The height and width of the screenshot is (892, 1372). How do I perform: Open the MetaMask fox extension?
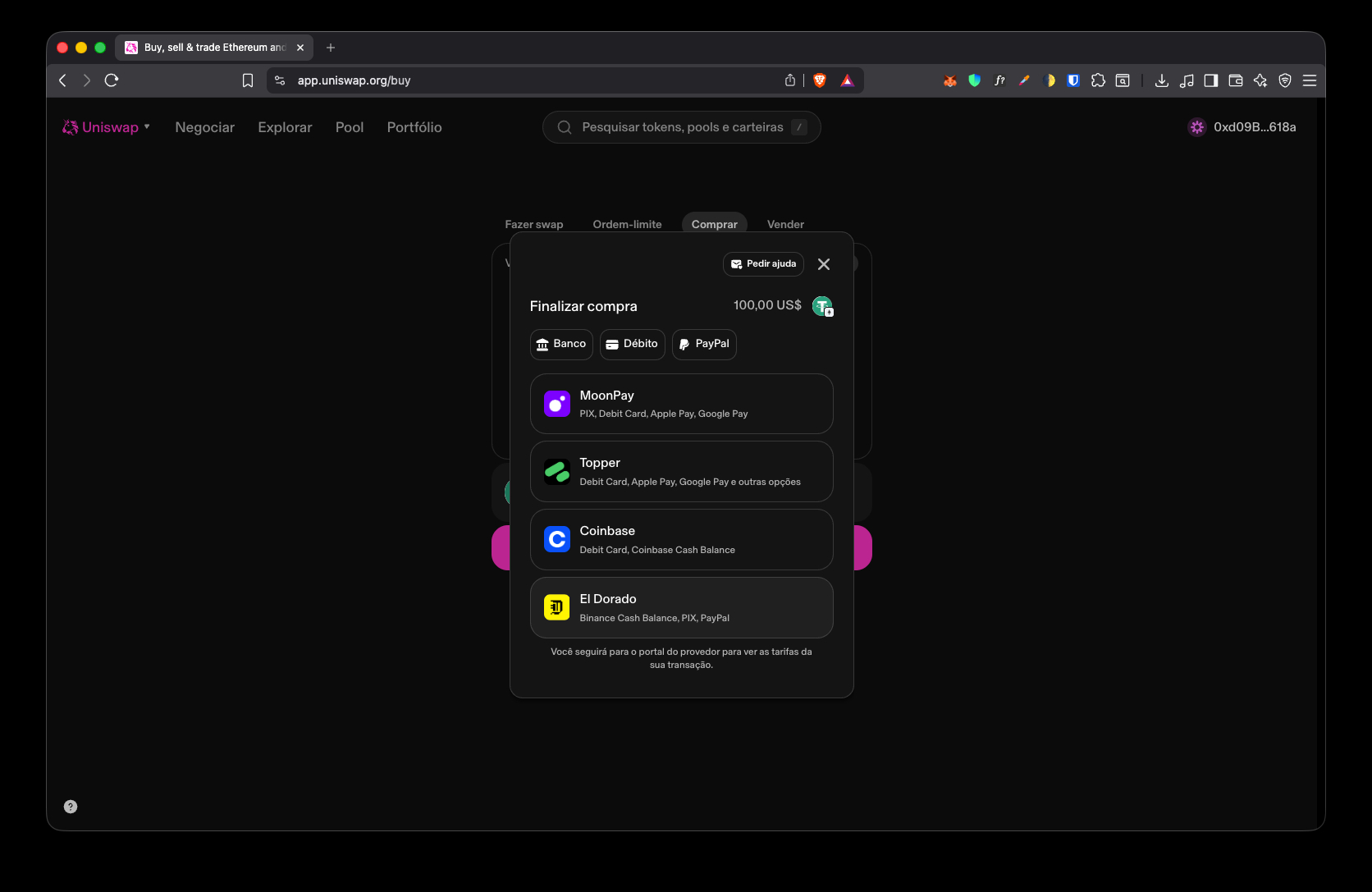tap(950, 80)
